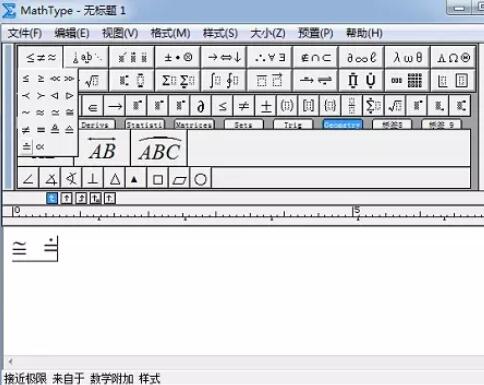Open the 格式(M) menu
This screenshot has width=484, height=385.
click(171, 33)
